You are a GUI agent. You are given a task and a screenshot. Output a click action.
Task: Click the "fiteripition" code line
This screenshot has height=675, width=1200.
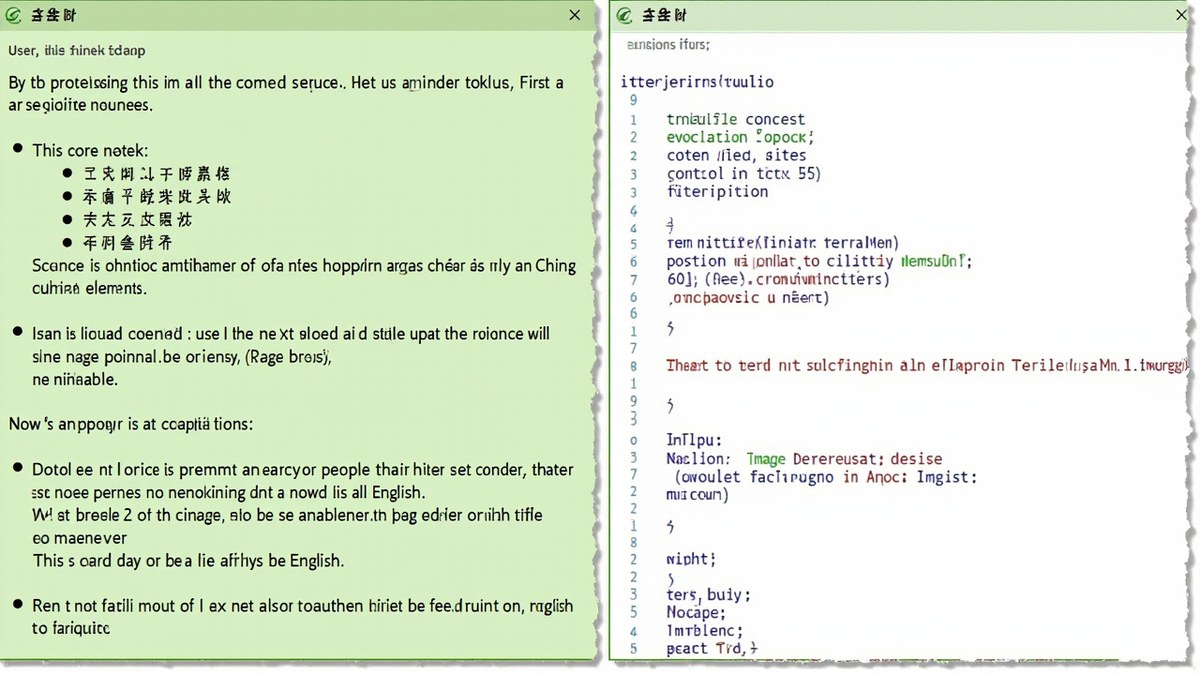[717, 191]
